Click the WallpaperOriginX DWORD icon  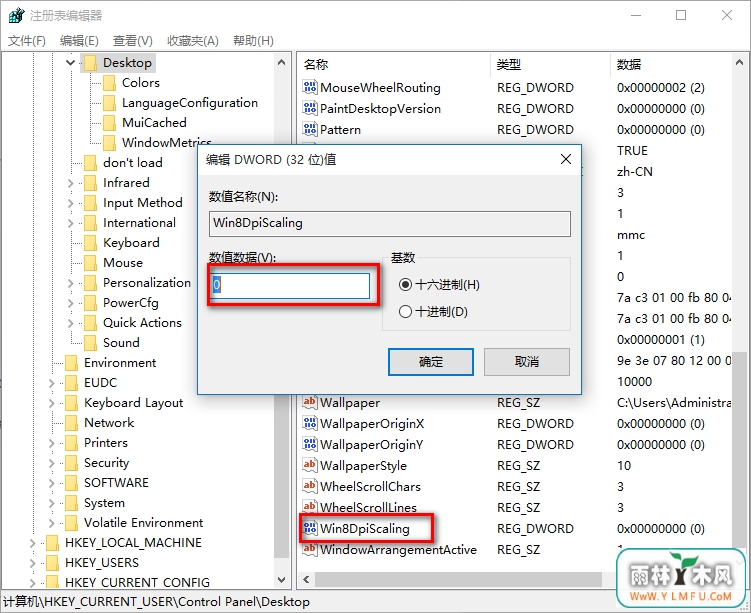point(310,423)
